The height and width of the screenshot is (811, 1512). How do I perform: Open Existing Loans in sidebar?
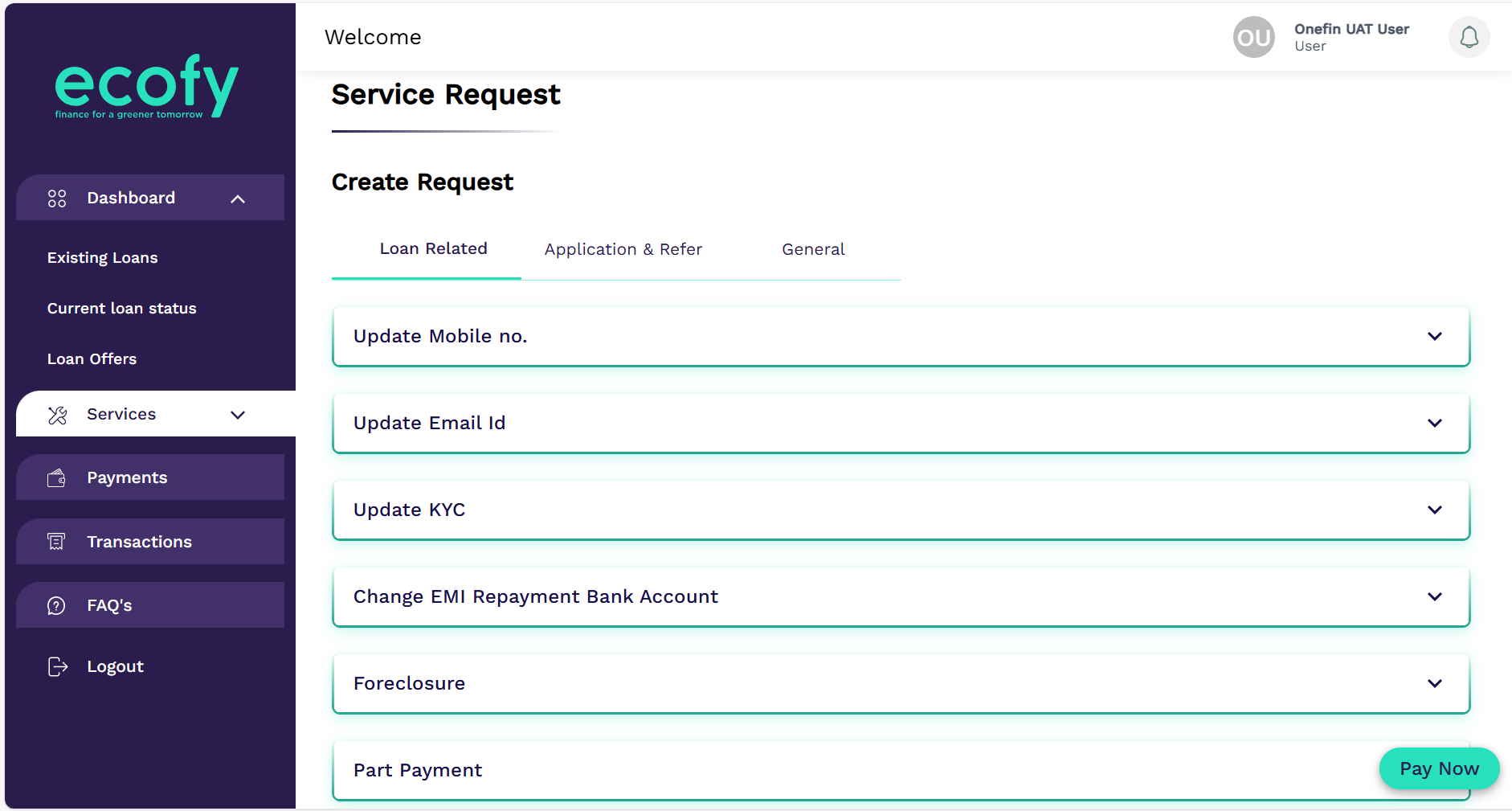tap(103, 258)
